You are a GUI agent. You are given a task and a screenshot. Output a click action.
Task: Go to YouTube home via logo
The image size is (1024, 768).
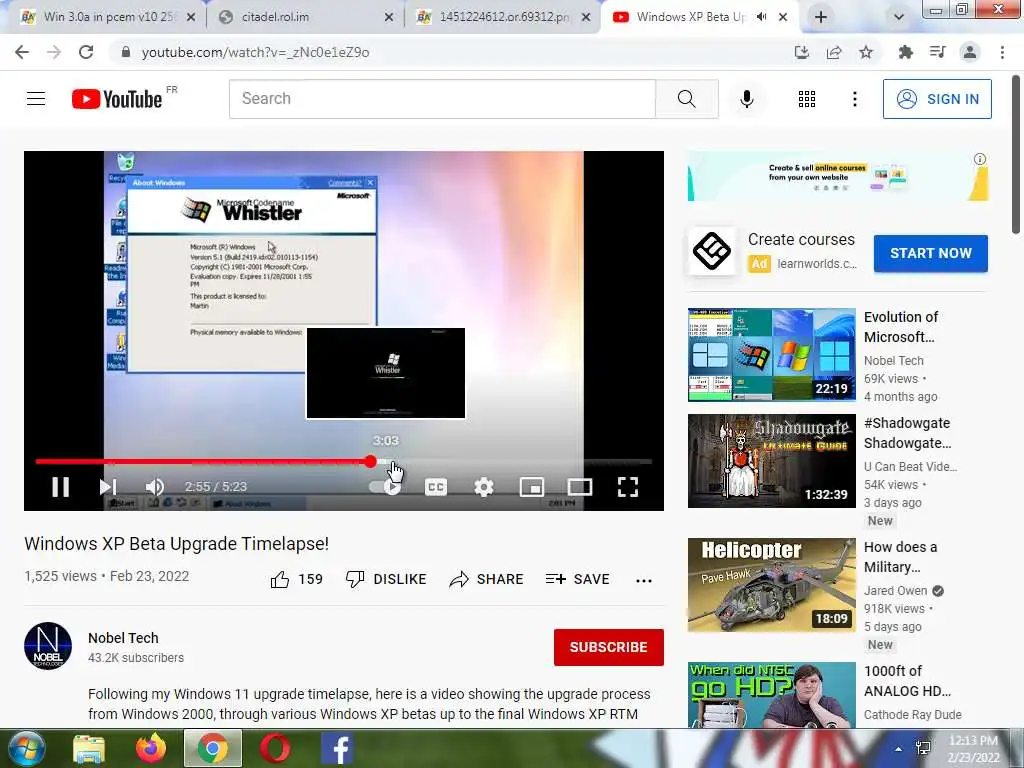[x=117, y=99]
